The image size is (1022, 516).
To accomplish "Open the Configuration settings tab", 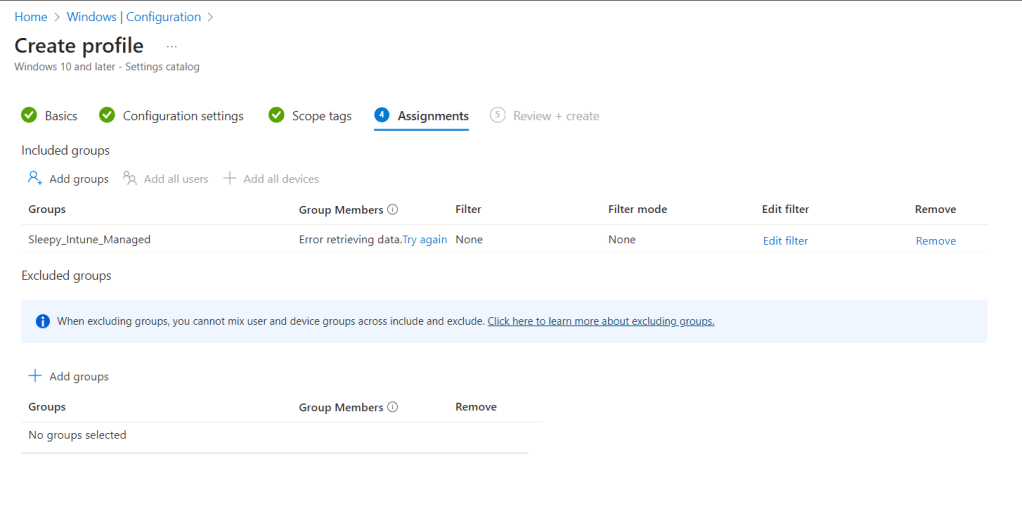I will click(183, 116).
